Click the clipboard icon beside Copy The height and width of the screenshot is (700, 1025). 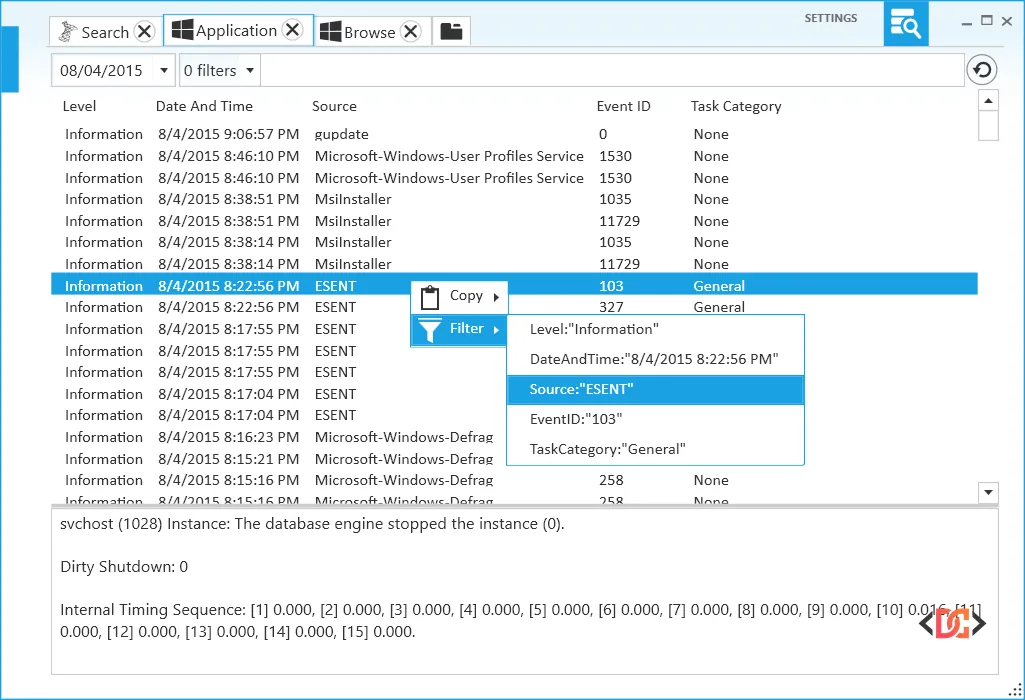point(430,296)
